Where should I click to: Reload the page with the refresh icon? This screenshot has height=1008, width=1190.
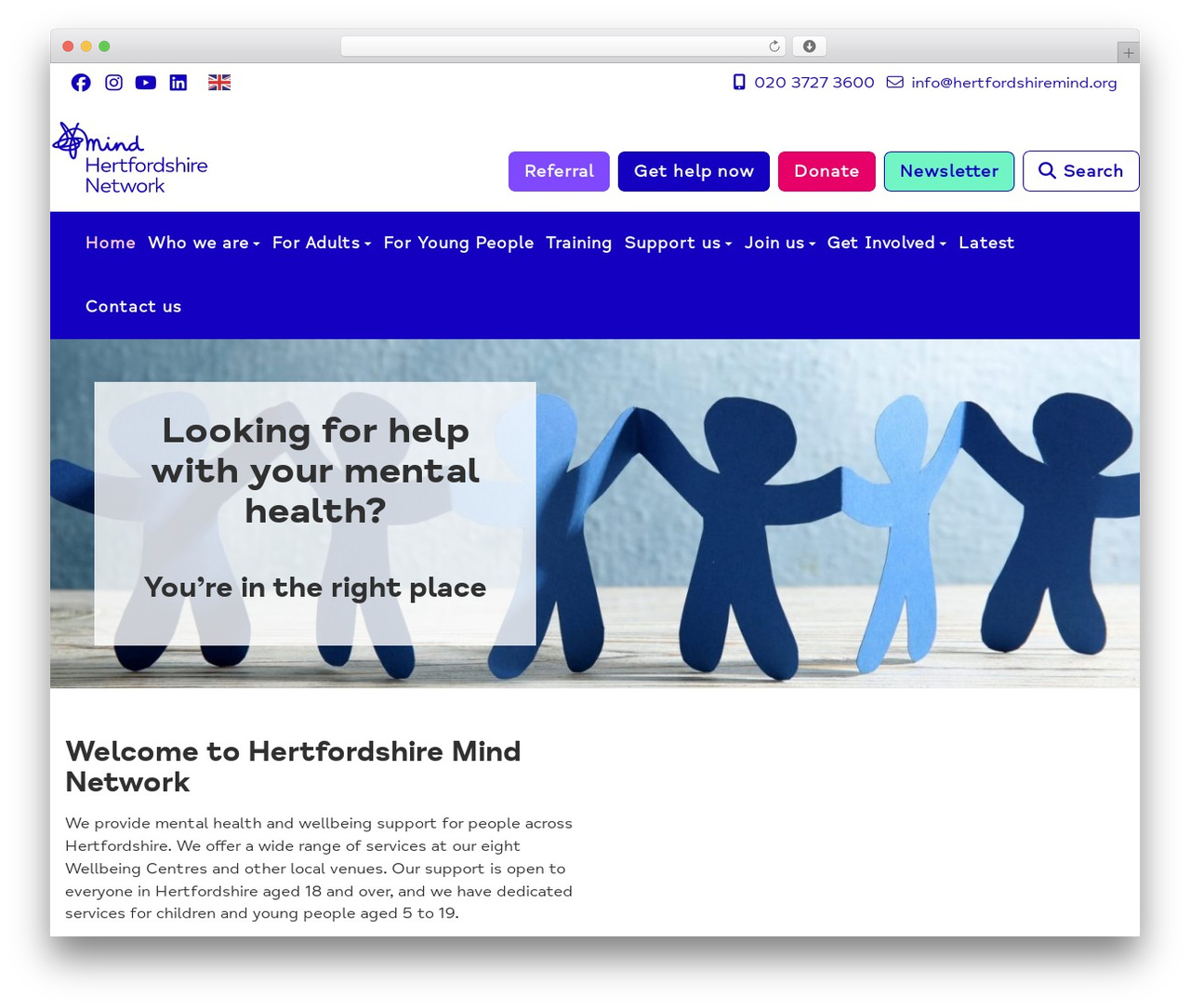coord(774,46)
